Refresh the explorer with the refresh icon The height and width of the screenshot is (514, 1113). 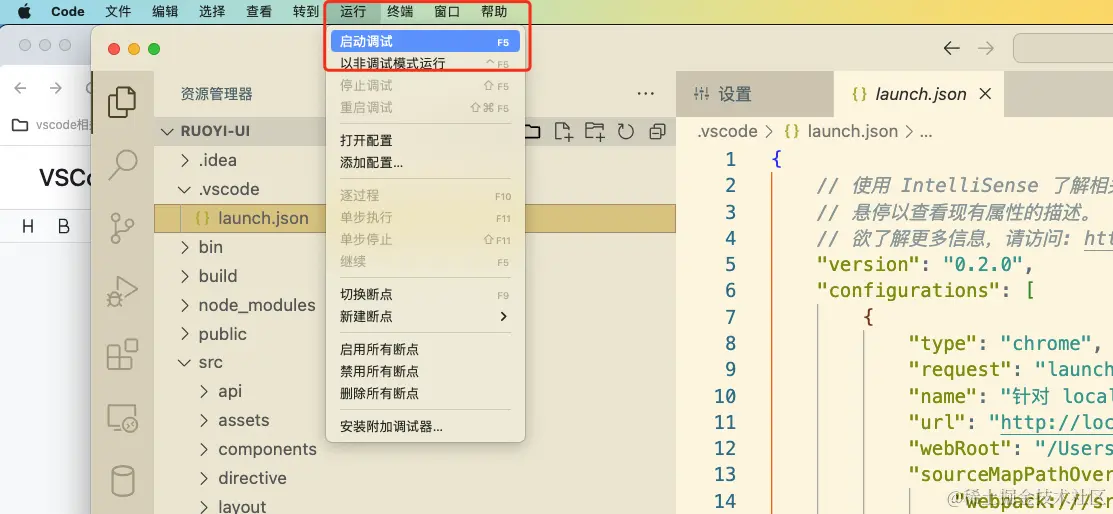click(x=625, y=131)
